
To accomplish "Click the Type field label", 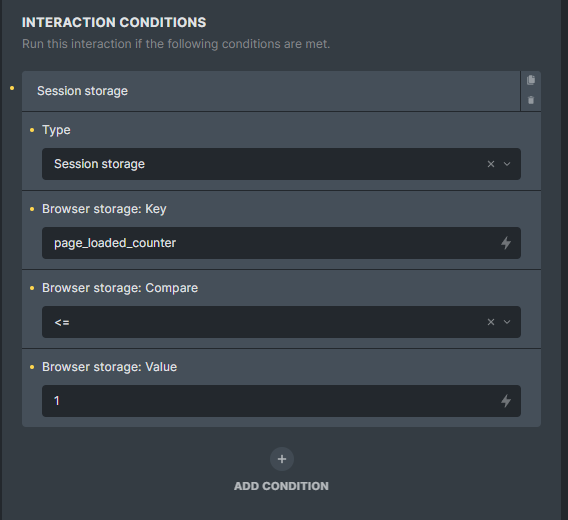I will pyautogui.click(x=56, y=130).
